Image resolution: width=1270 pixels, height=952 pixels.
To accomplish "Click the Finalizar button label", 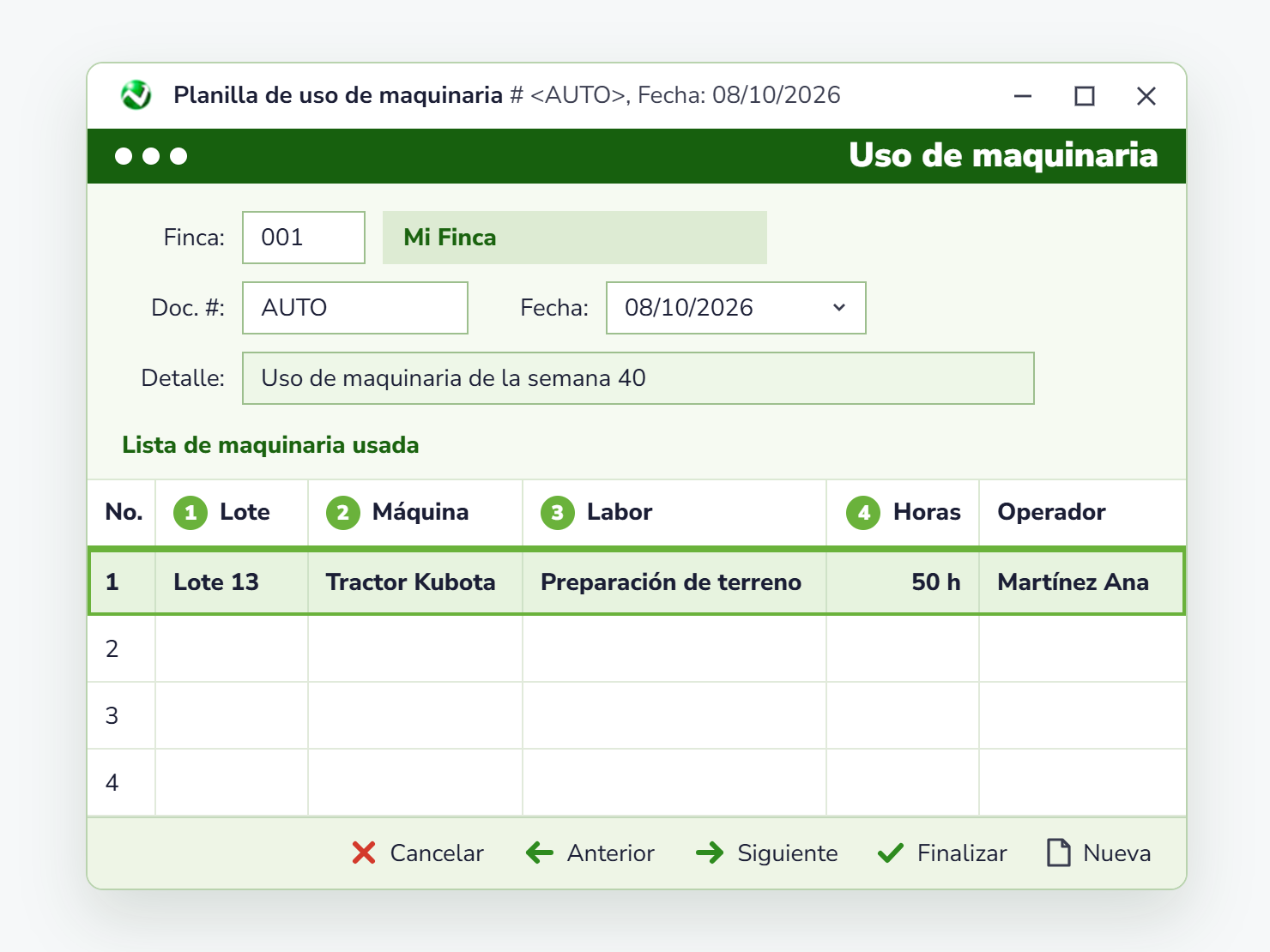I will pyautogui.click(x=962, y=853).
